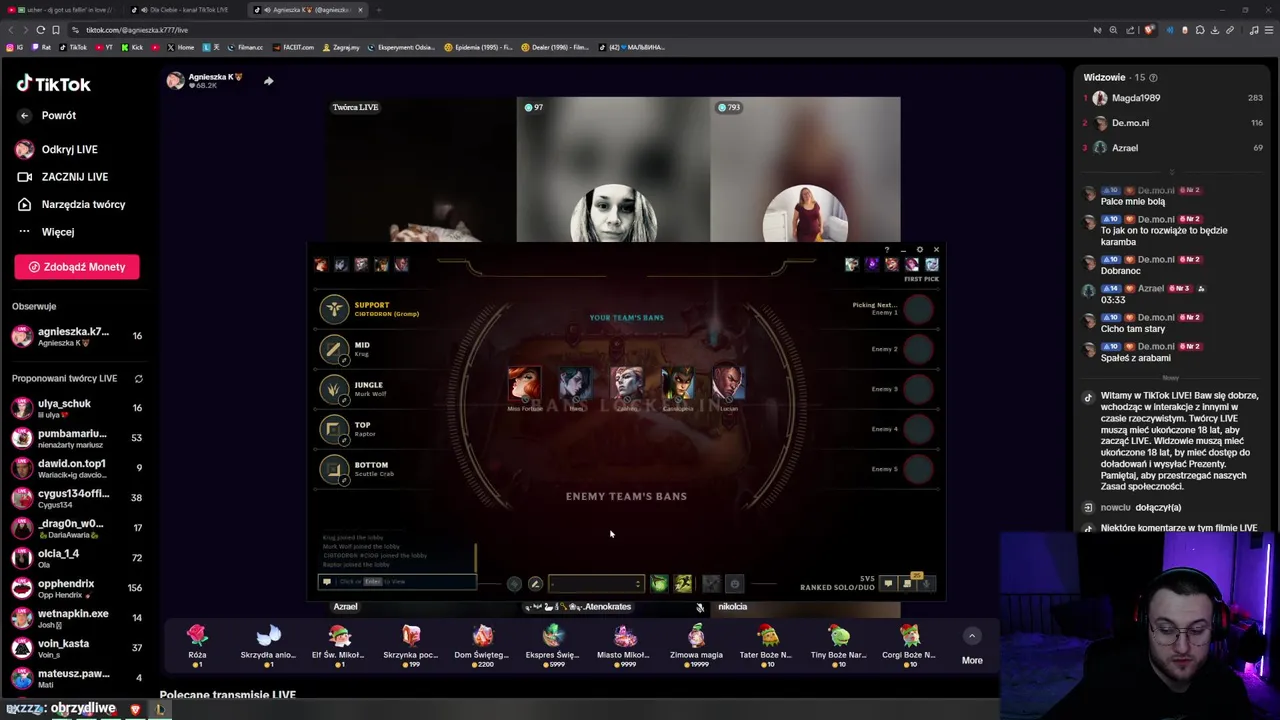Image resolution: width=1280 pixels, height=720 pixels.
Task: Open Agnieszka K's profile avatar in the header
Action: pyautogui.click(x=175, y=81)
